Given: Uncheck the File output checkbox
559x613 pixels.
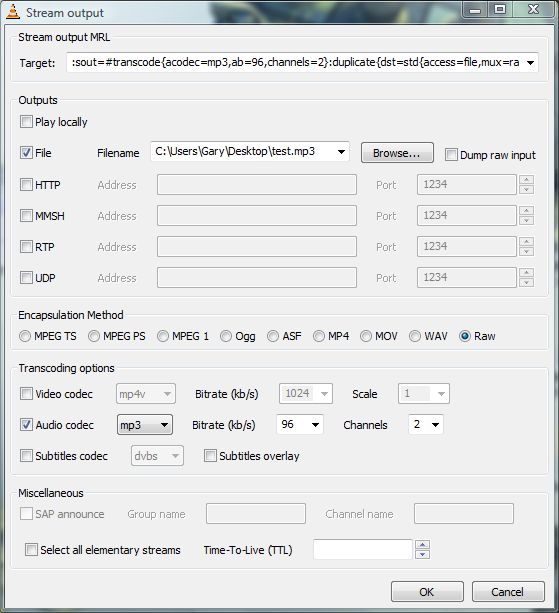Looking at the screenshot, I should coord(26,152).
